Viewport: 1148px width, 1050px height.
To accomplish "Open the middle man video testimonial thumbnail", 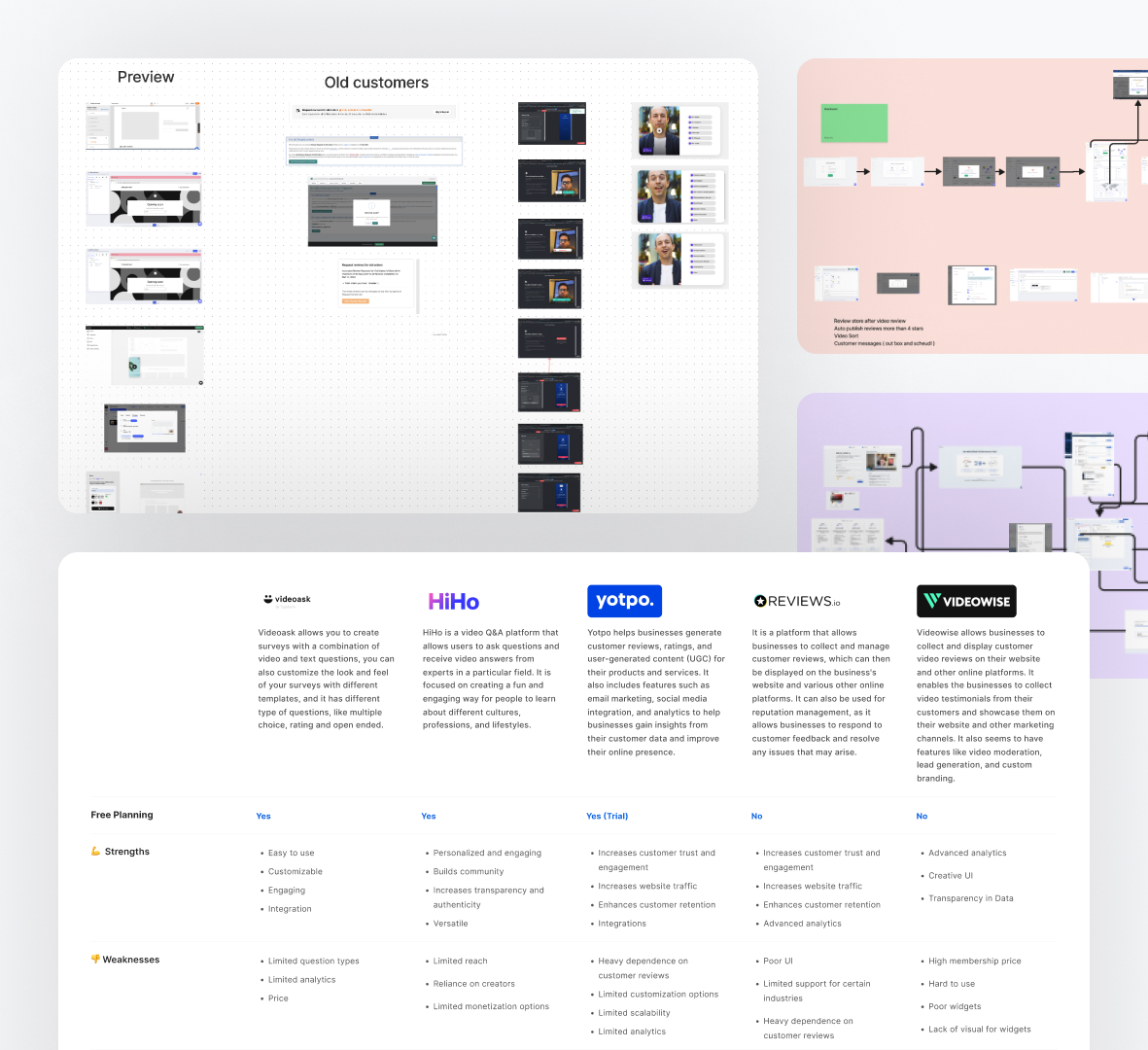I will pyautogui.click(x=679, y=196).
